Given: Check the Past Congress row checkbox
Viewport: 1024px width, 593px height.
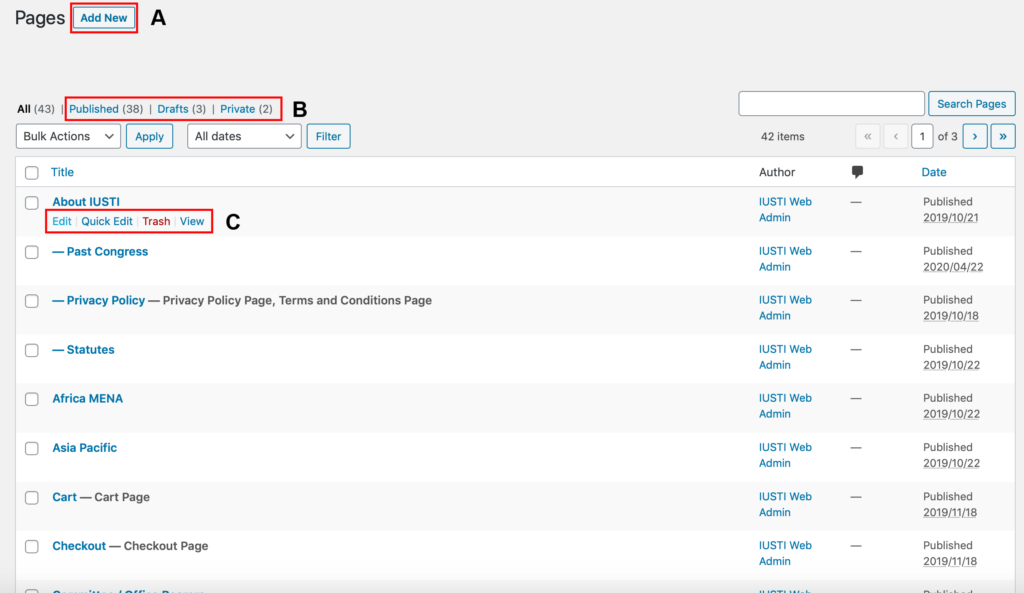Looking at the screenshot, I should [31, 252].
